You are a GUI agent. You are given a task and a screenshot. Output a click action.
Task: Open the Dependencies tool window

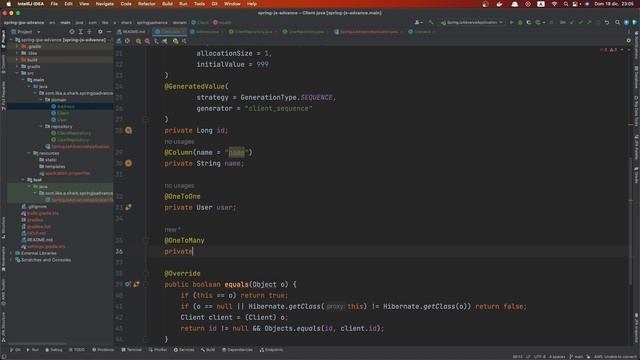tap(237, 350)
